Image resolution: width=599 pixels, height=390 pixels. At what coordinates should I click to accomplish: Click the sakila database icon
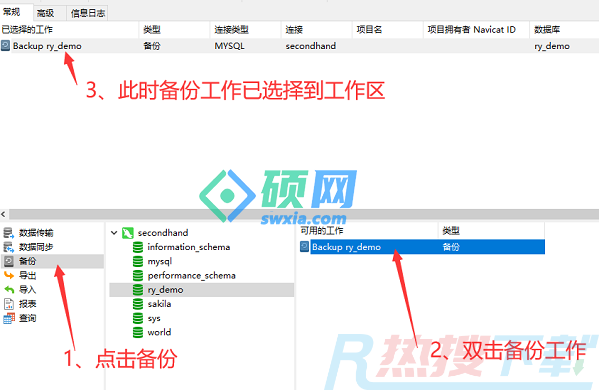point(138,304)
